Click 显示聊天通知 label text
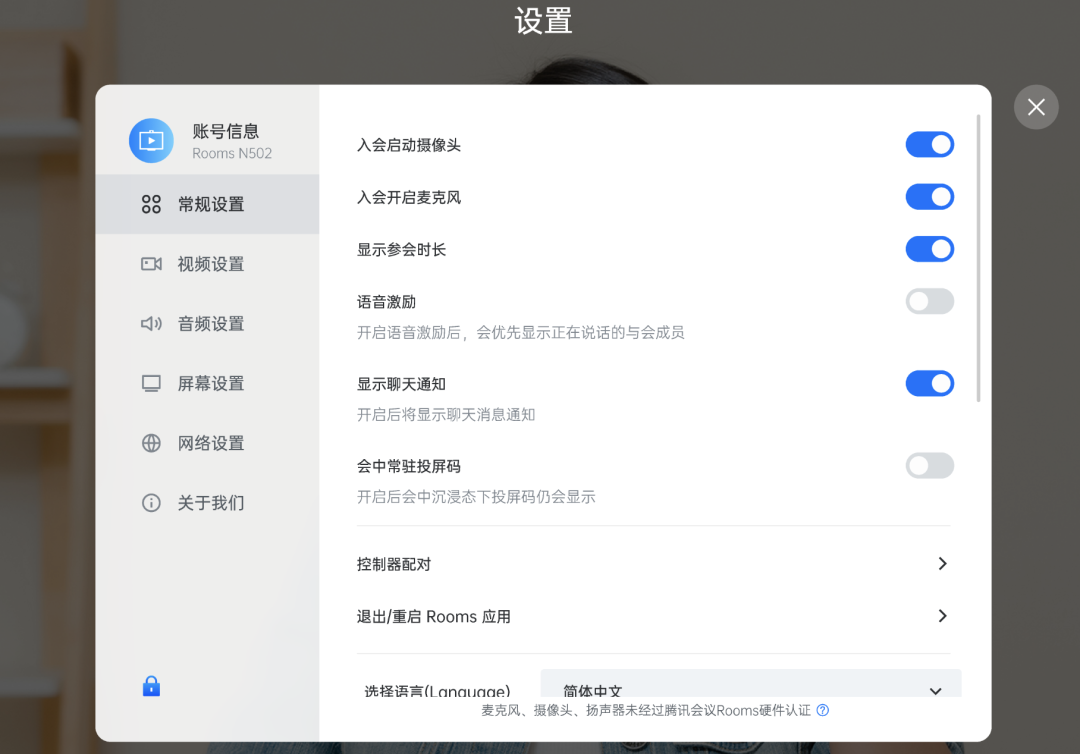1080x754 pixels. pos(402,384)
